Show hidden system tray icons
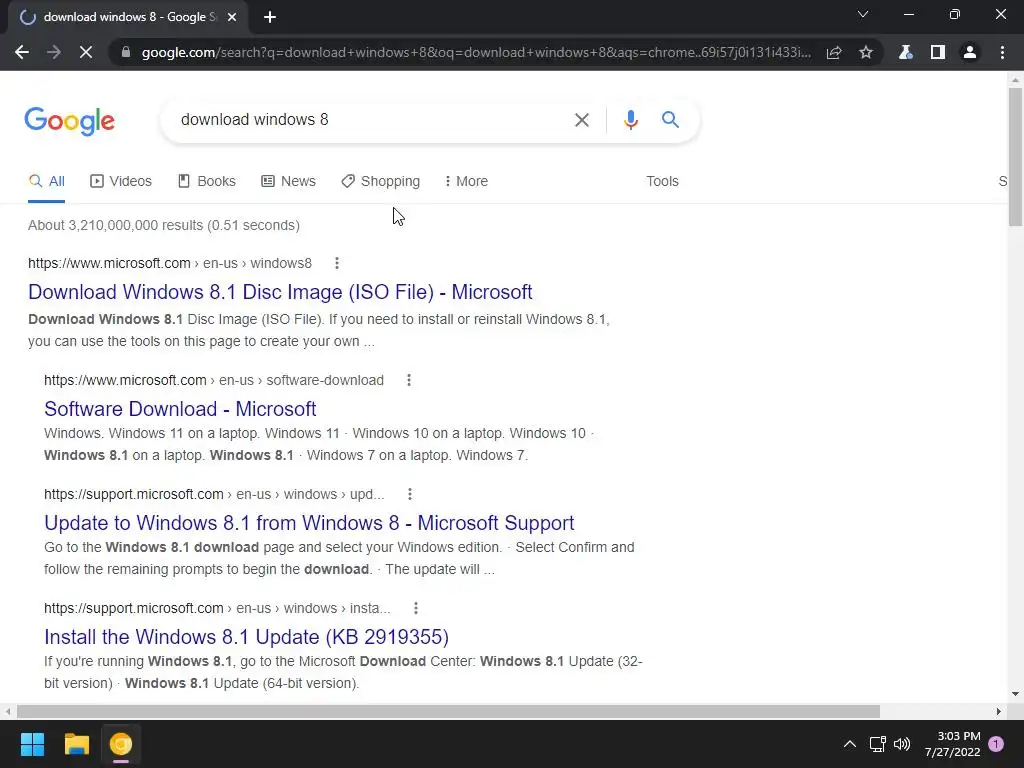The width and height of the screenshot is (1024, 768). coord(850,744)
